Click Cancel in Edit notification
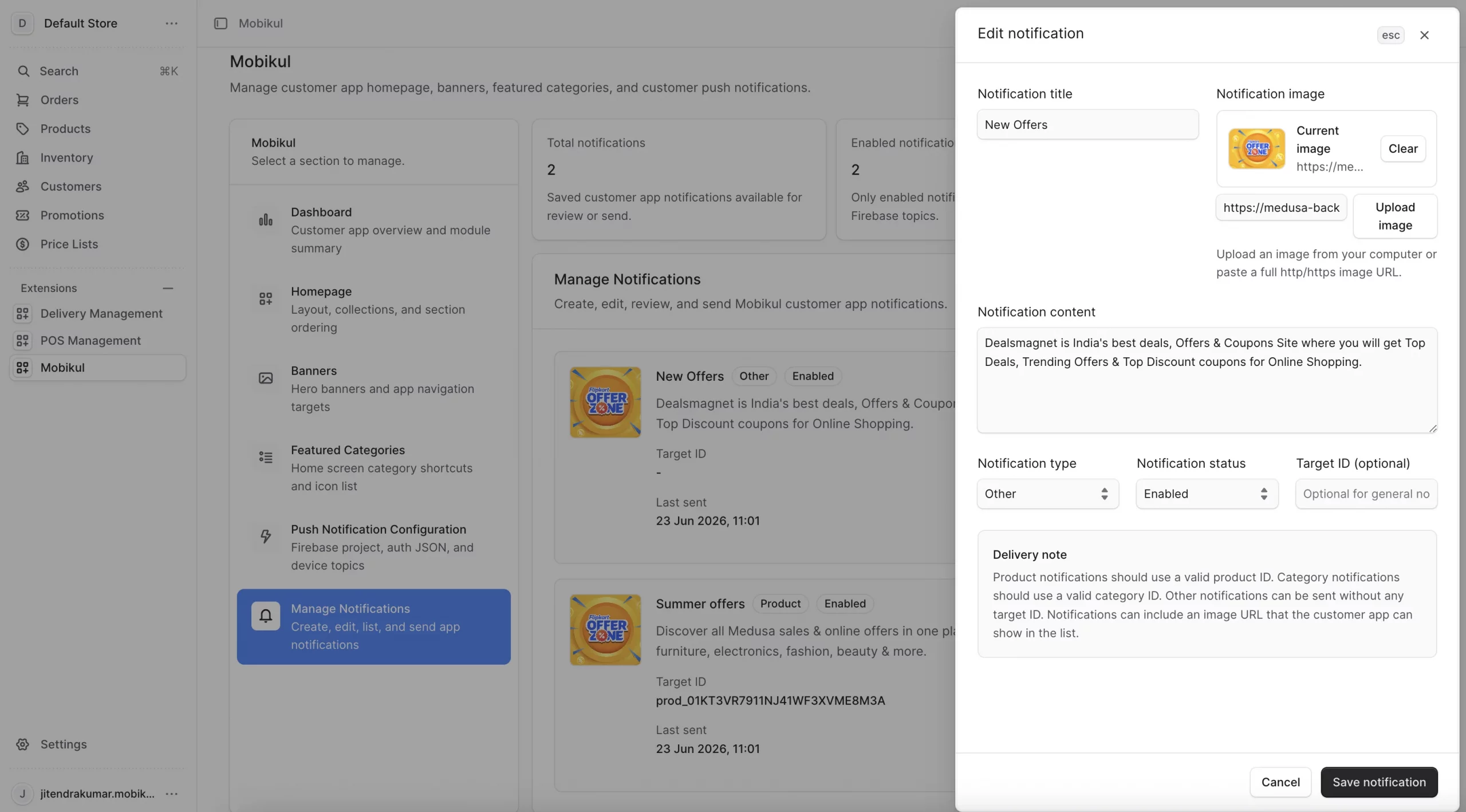The height and width of the screenshot is (812, 1466). coord(1280,782)
